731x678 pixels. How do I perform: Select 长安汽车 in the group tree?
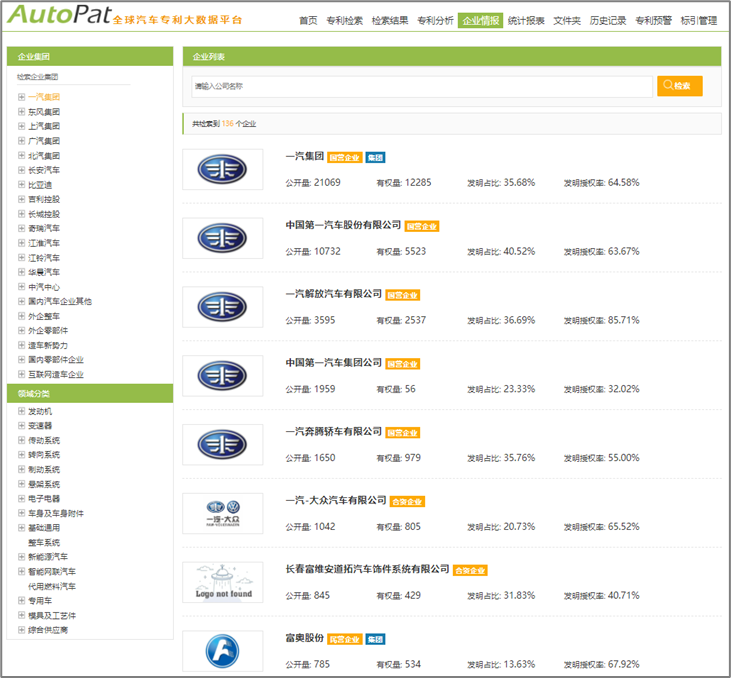(x=44, y=170)
